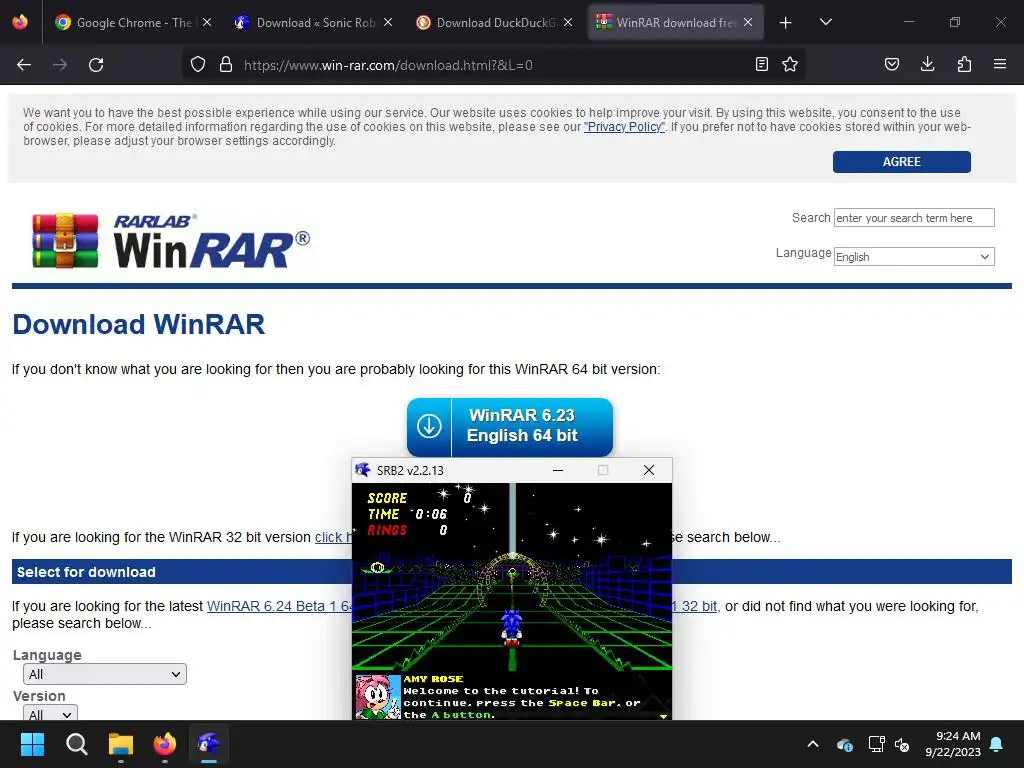Open the extensions puzzle icon

click(x=964, y=65)
